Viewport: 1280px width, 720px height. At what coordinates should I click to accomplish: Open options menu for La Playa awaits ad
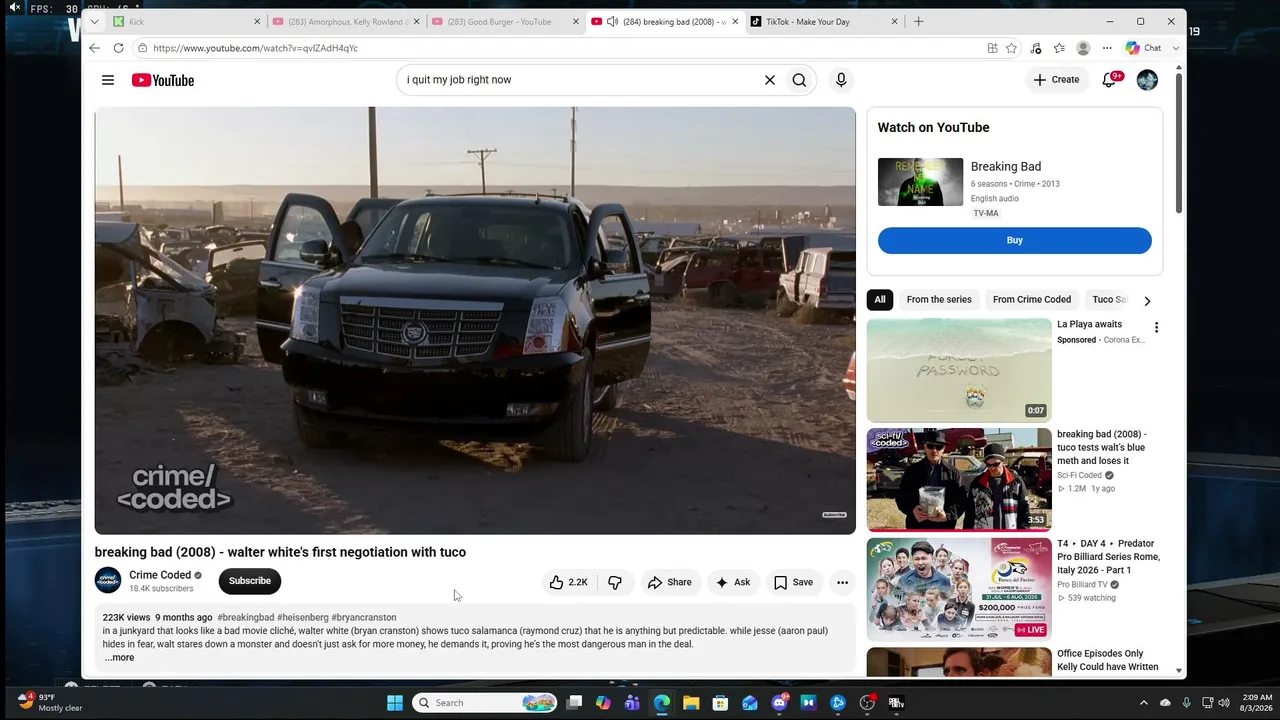tap(1156, 327)
